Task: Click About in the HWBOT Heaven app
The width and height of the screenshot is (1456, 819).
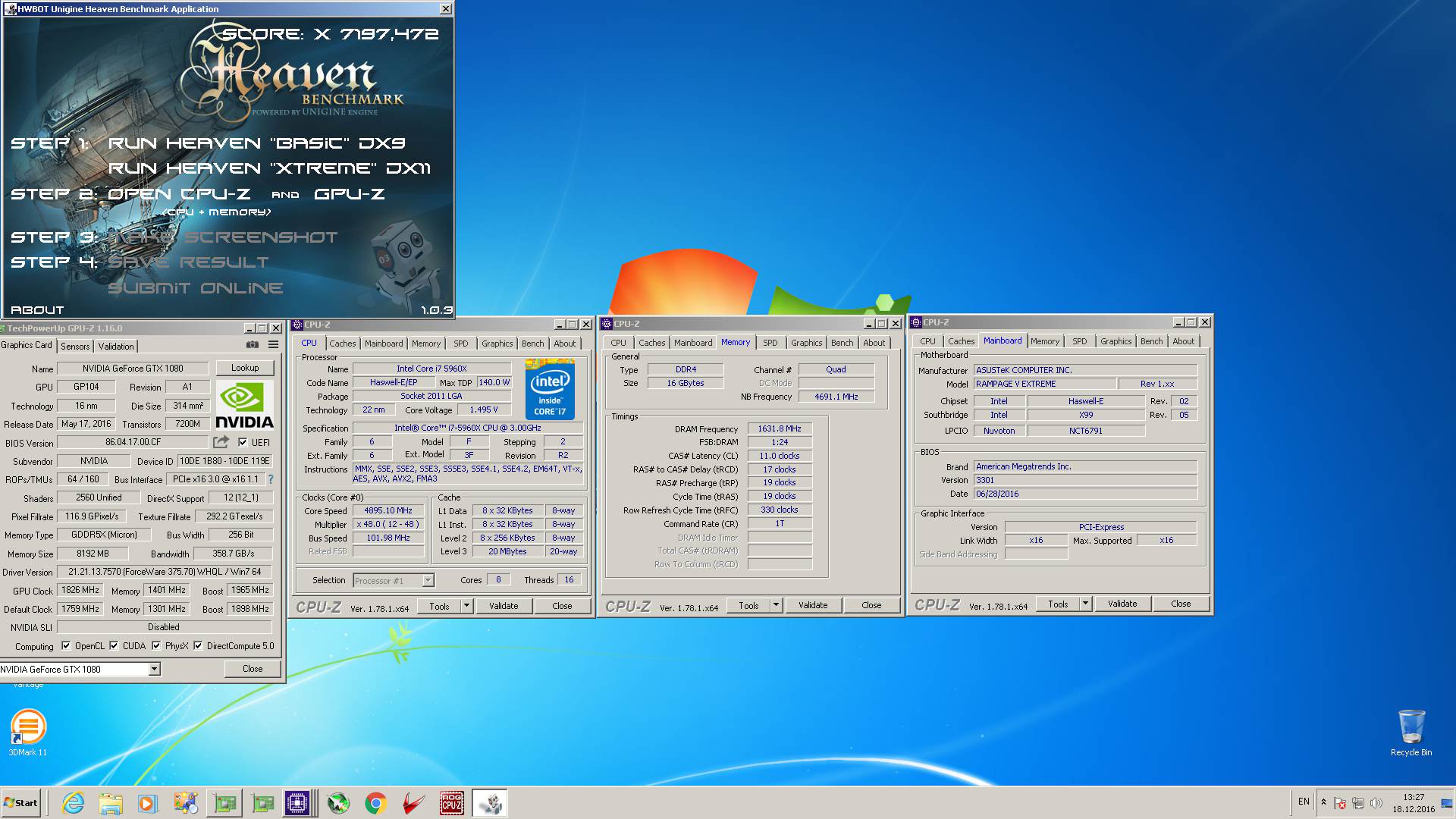Action: pyautogui.click(x=37, y=310)
